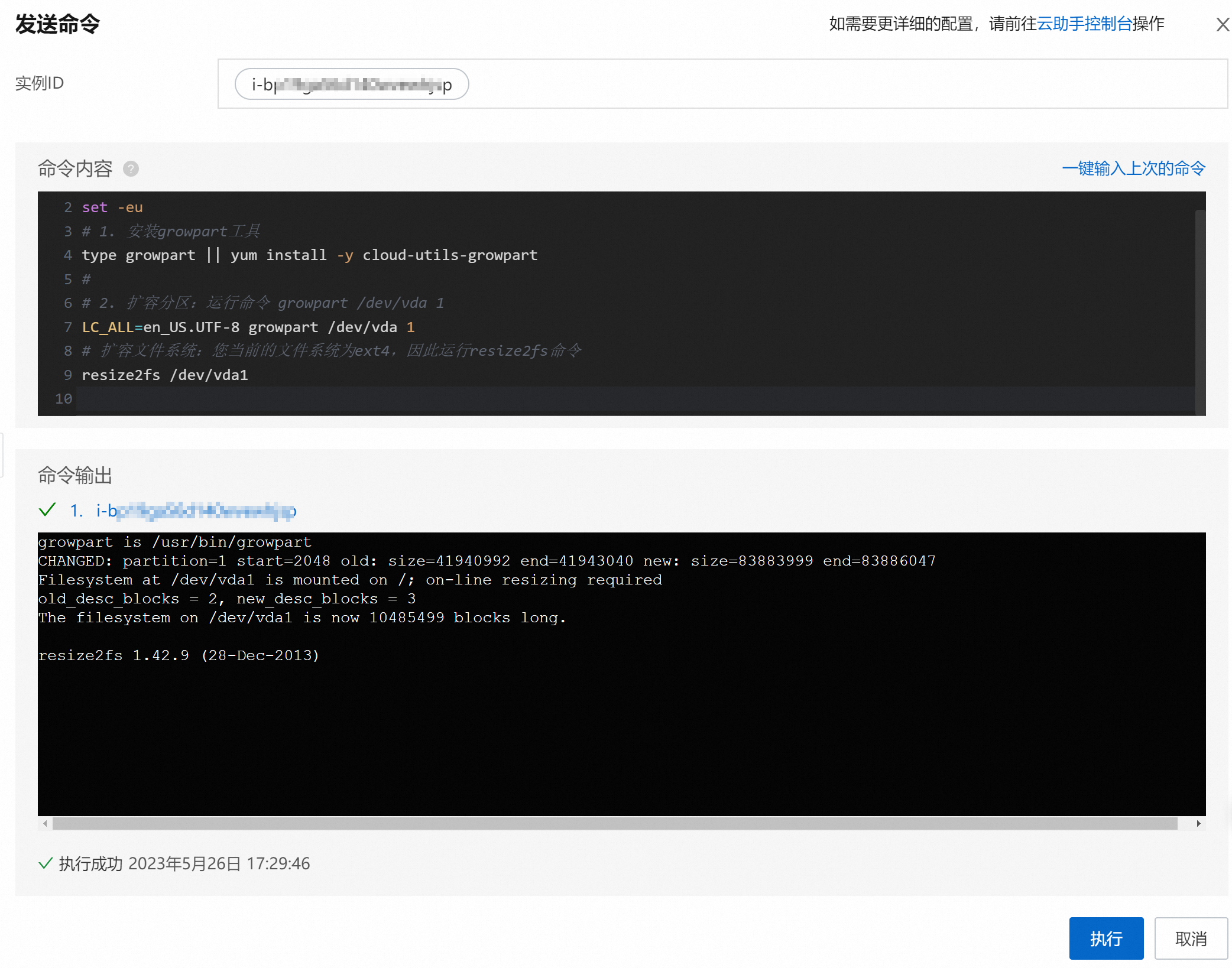Click the CHANGED: partition output line
This screenshot has height=968, width=1232.
coord(486,561)
